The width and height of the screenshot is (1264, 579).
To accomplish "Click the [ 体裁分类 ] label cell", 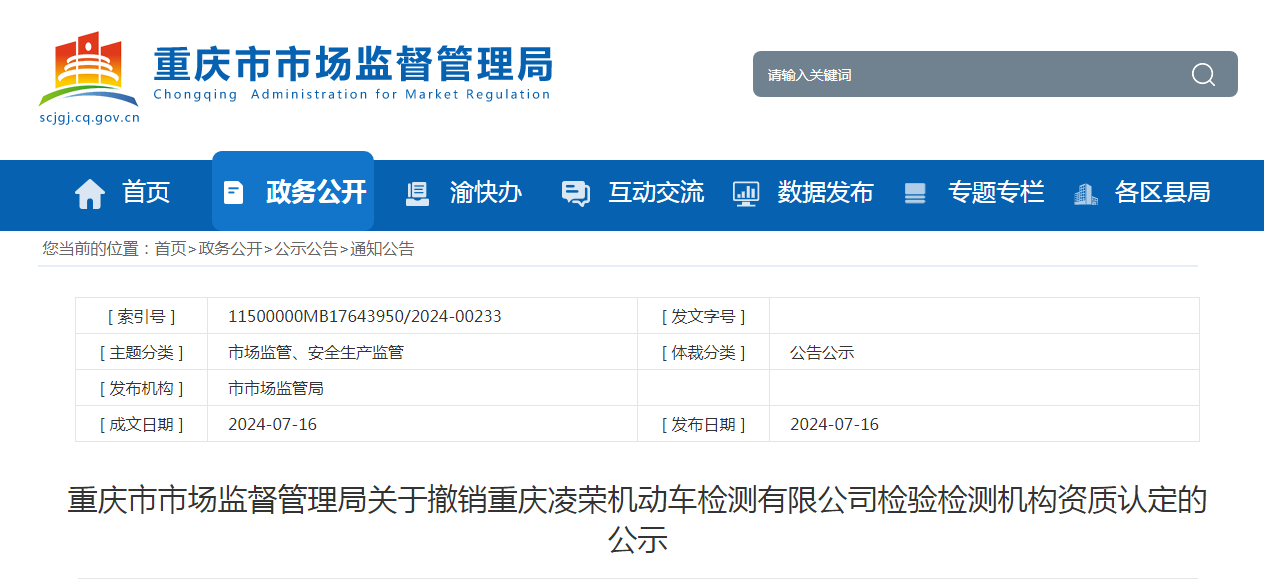I will click(703, 352).
